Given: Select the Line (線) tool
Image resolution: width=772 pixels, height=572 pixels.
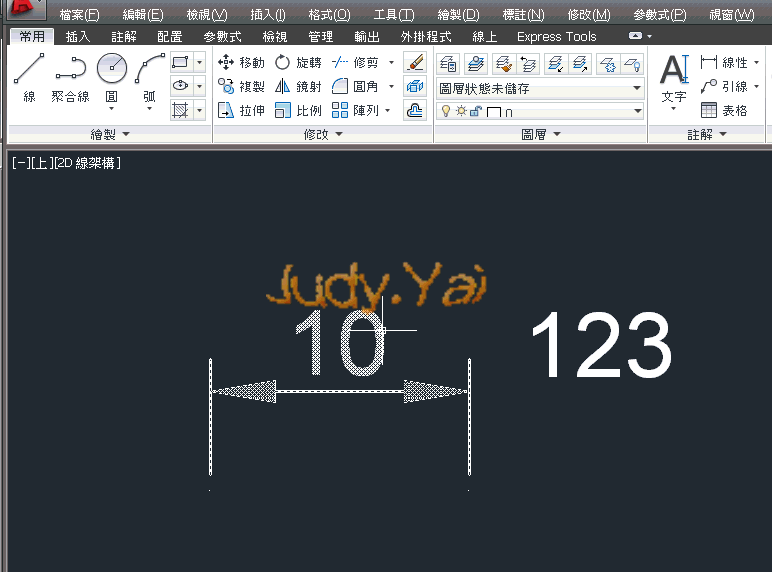Looking at the screenshot, I should [x=29, y=76].
